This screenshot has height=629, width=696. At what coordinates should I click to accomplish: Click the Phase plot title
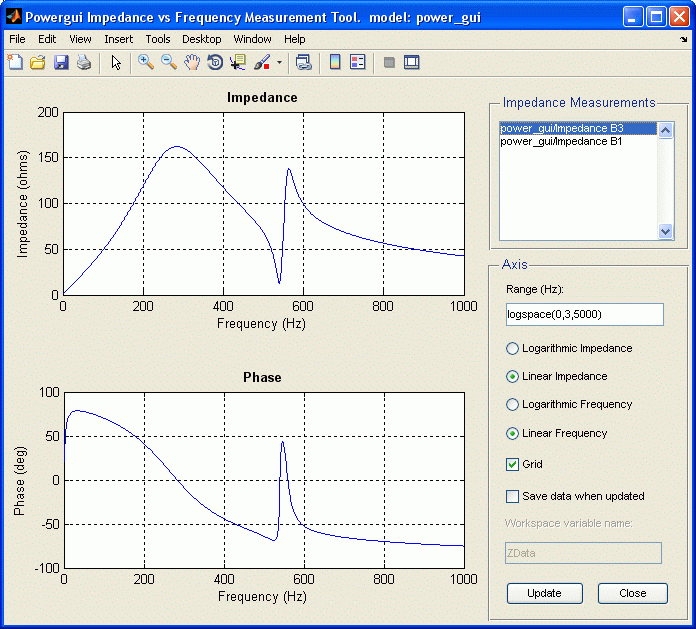tap(262, 377)
